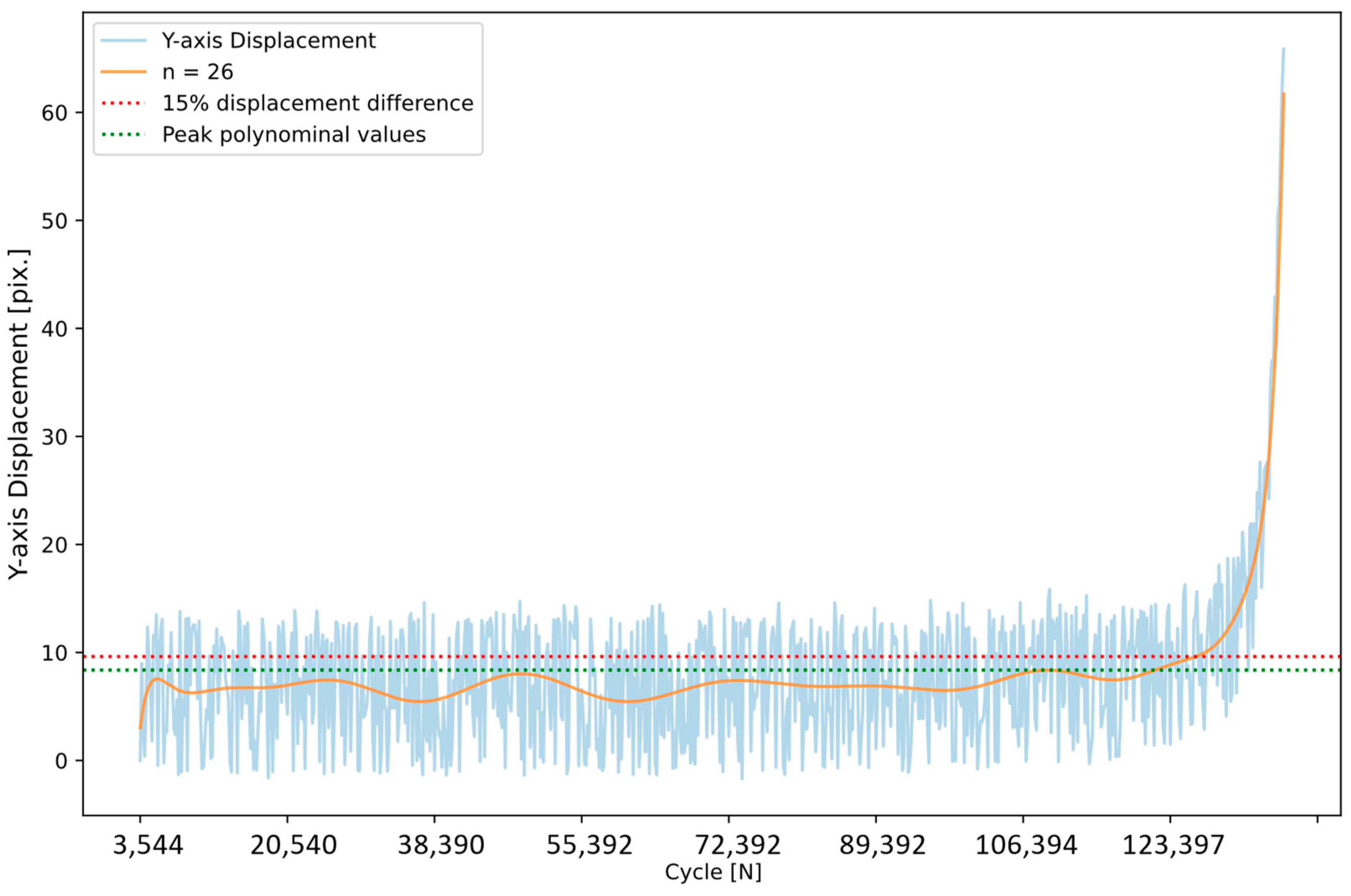
Task: Click the red dotted legend line sample
Action: pyautogui.click(x=124, y=103)
